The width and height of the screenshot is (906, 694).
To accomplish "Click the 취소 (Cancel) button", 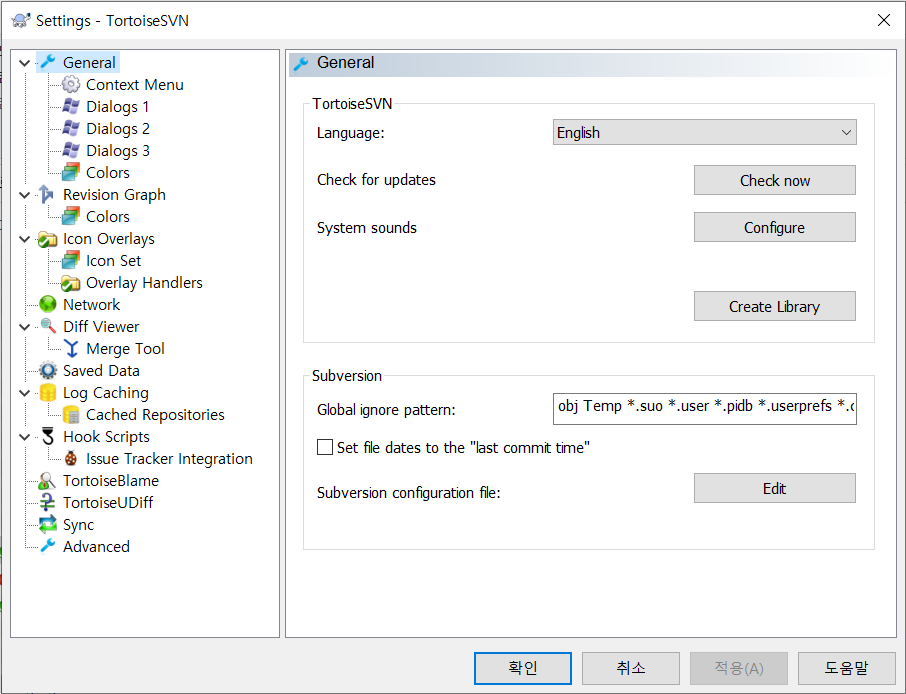I will [630, 668].
